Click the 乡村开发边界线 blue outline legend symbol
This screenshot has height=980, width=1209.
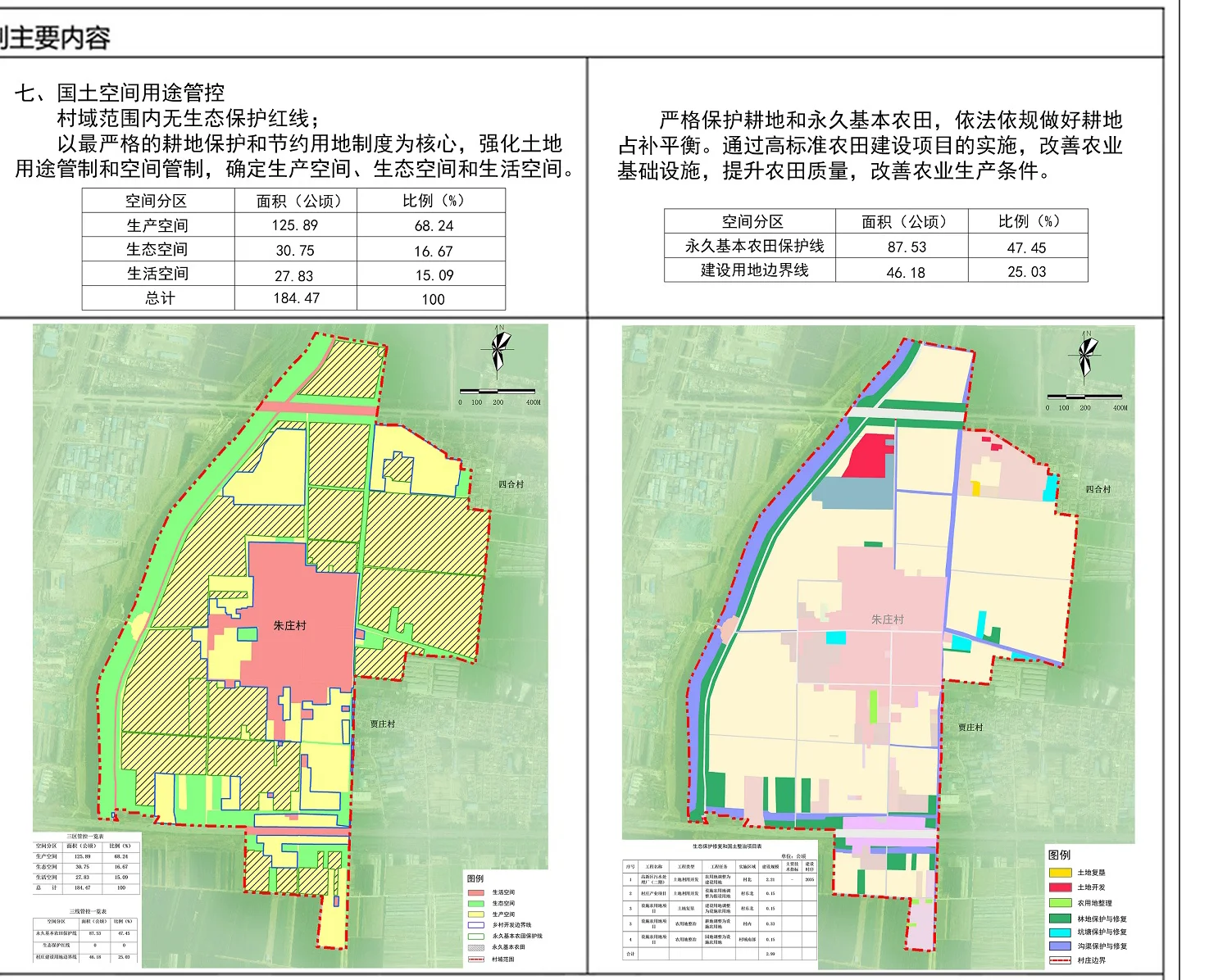click(476, 925)
